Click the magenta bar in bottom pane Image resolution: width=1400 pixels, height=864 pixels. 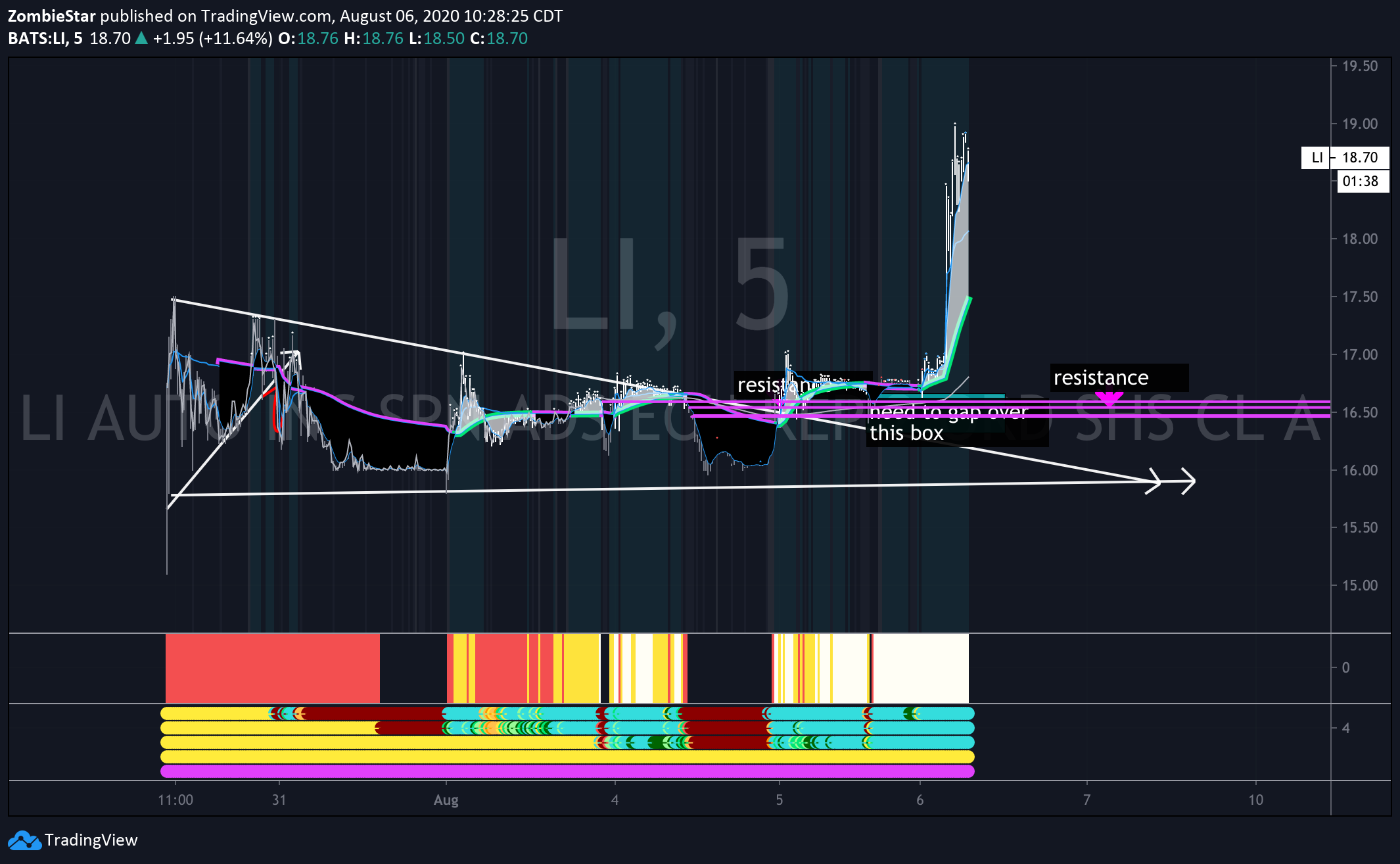click(567, 771)
